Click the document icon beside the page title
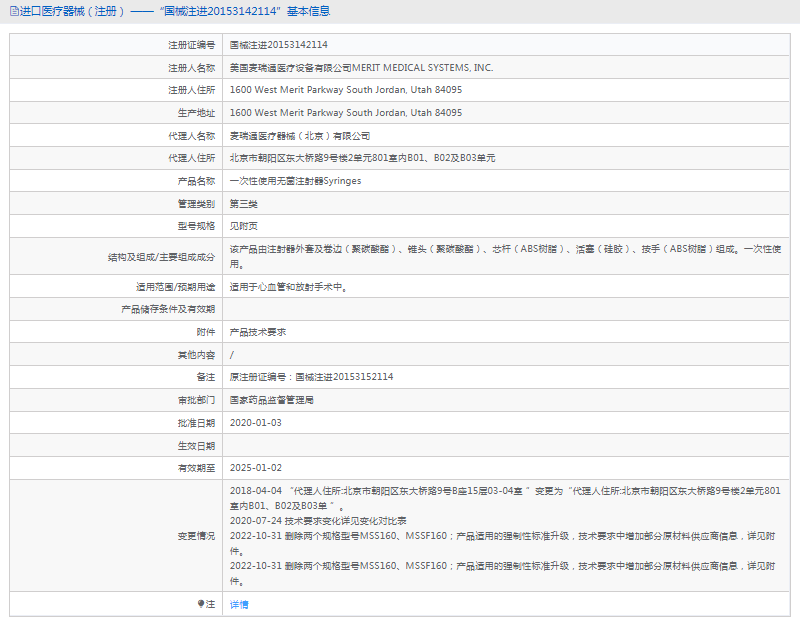Image resolution: width=800 pixels, height=622 pixels. [14, 12]
